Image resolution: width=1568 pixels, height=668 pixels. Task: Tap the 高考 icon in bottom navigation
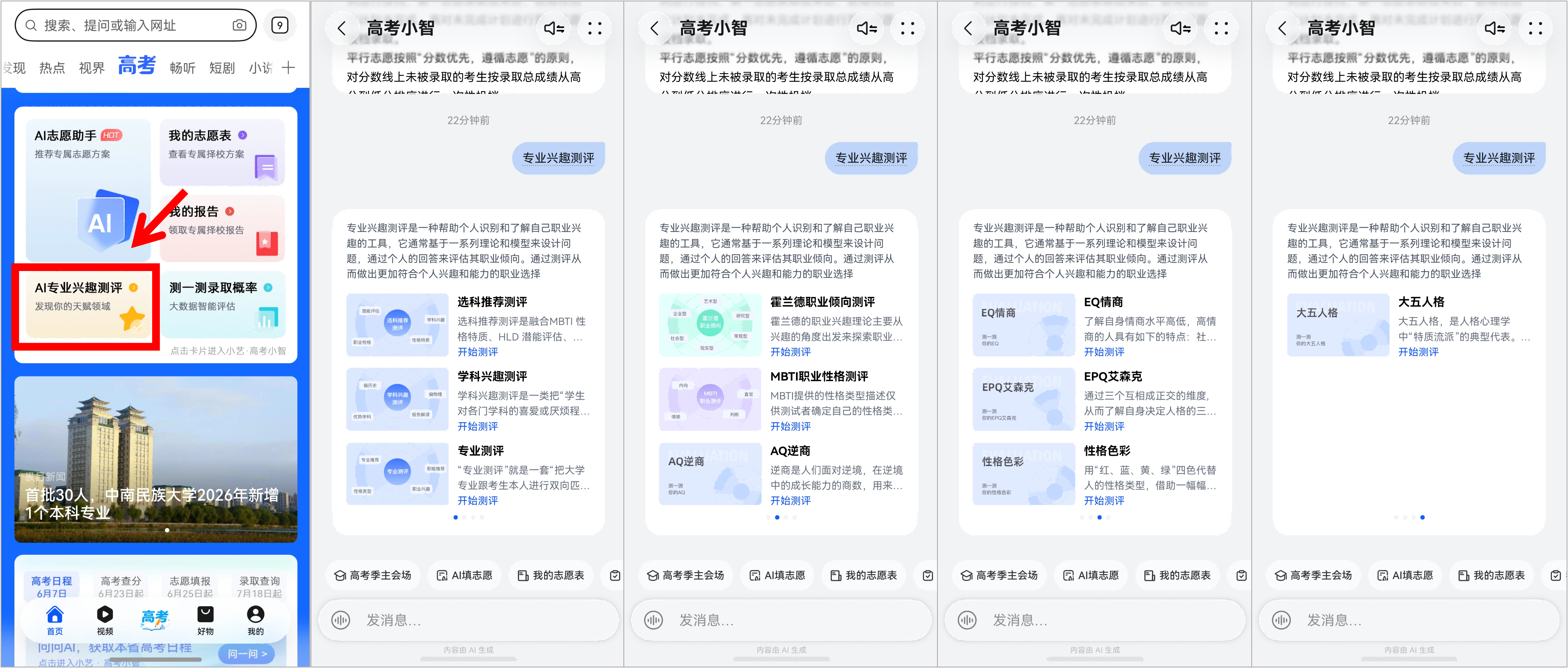tap(155, 620)
